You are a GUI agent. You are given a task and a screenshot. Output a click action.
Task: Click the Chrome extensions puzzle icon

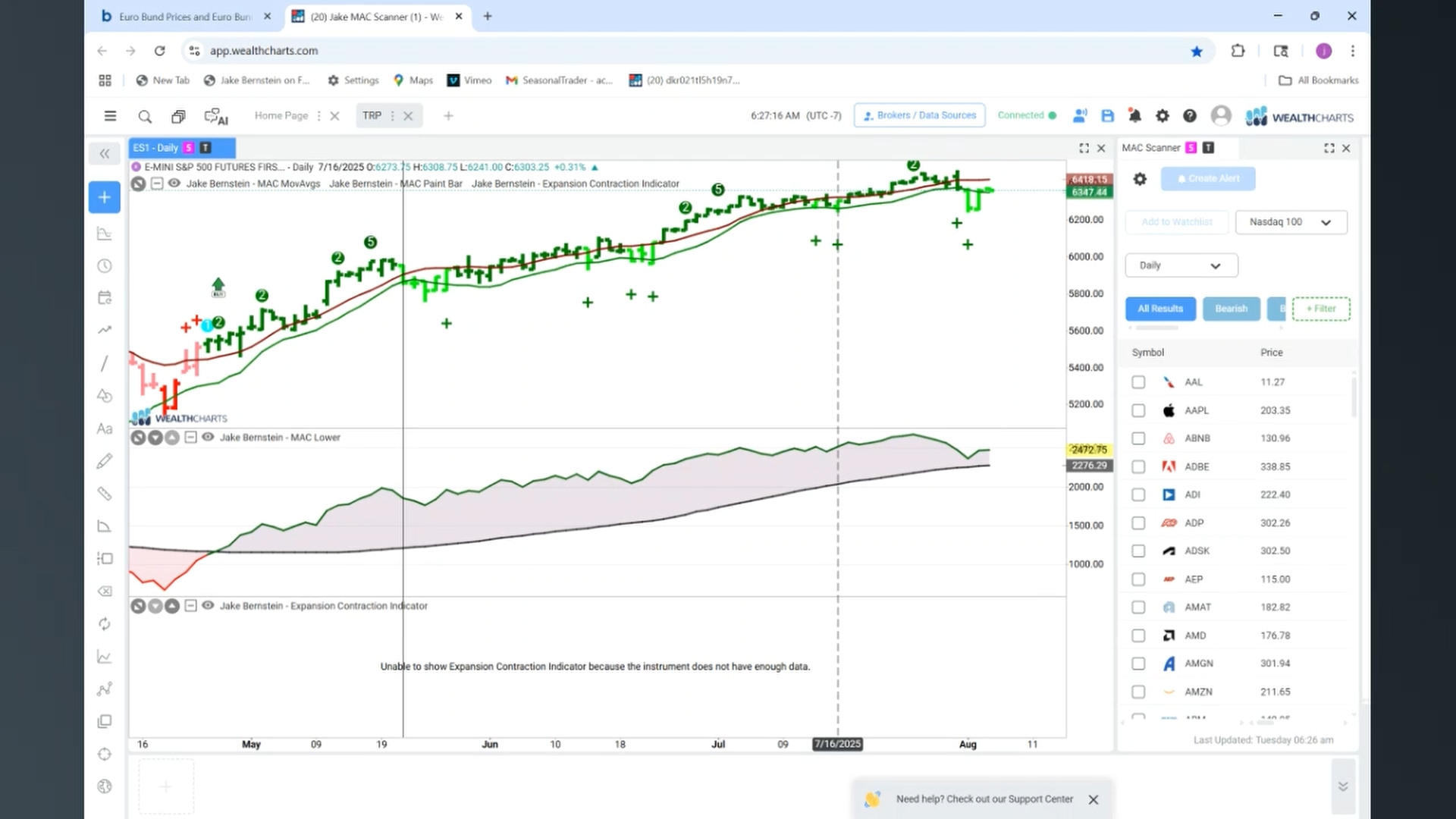(1238, 51)
